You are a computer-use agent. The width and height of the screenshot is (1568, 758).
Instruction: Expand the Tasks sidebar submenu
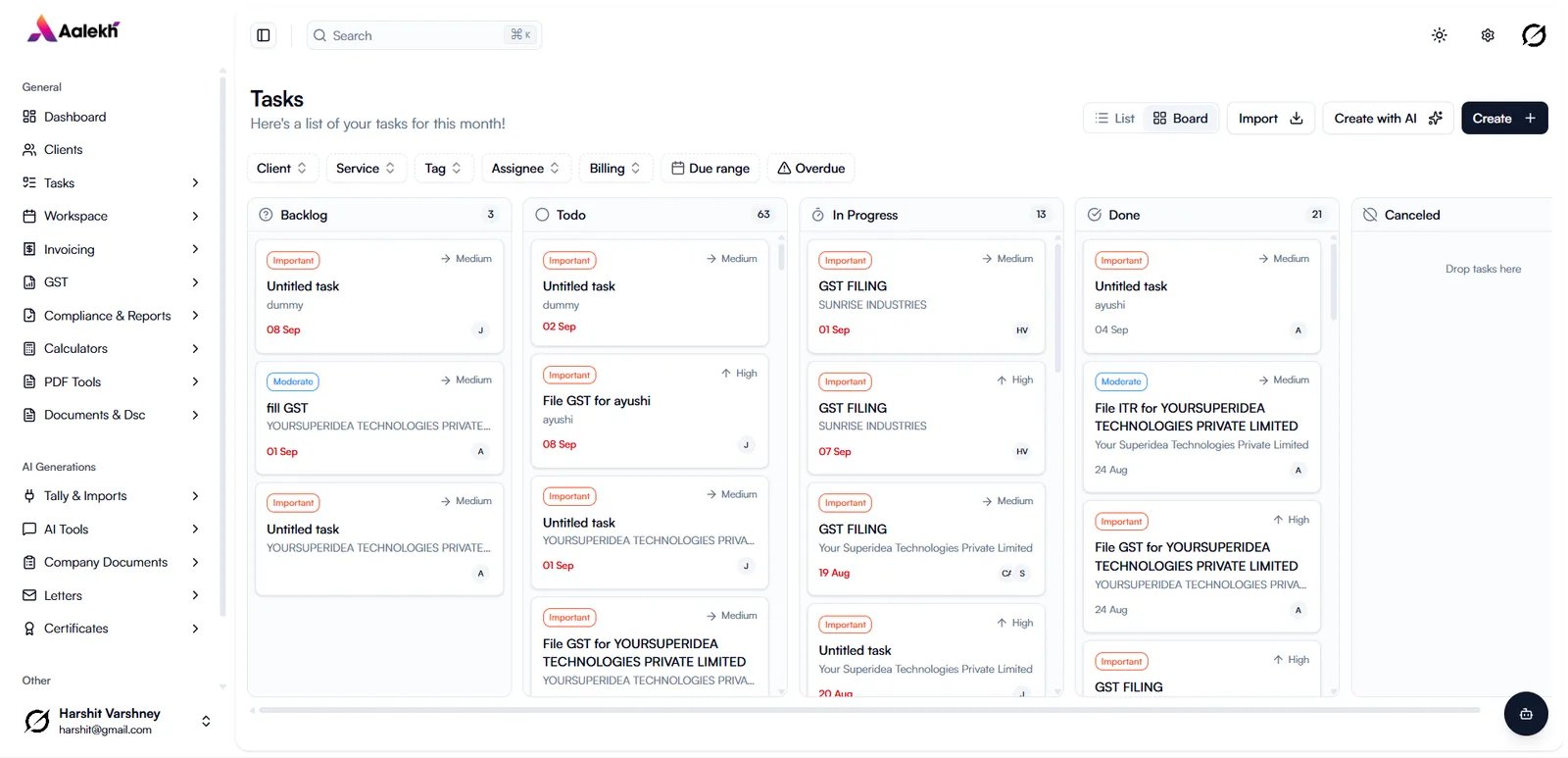(x=195, y=183)
